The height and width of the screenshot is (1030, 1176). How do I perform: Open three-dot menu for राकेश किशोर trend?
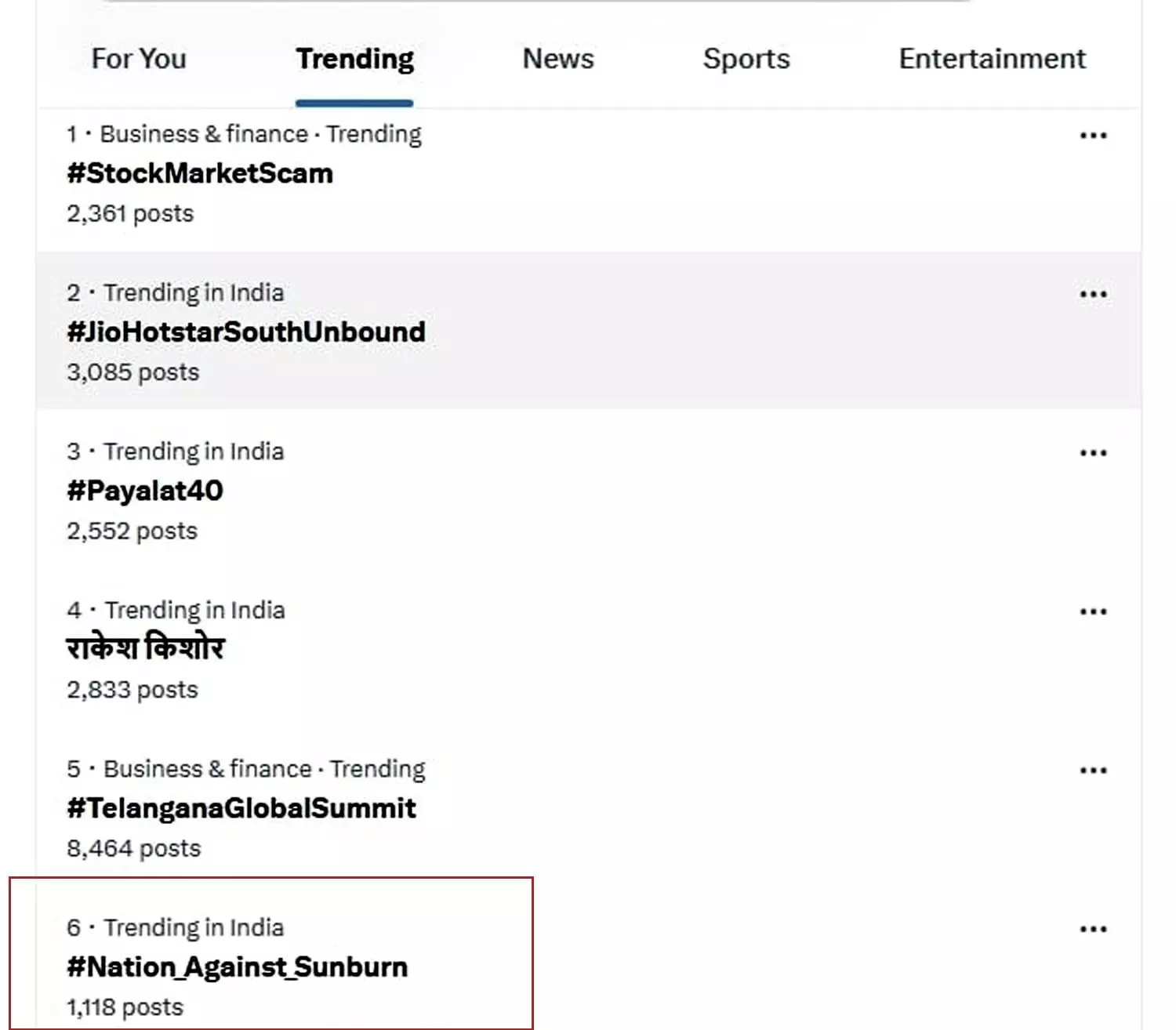(1093, 611)
